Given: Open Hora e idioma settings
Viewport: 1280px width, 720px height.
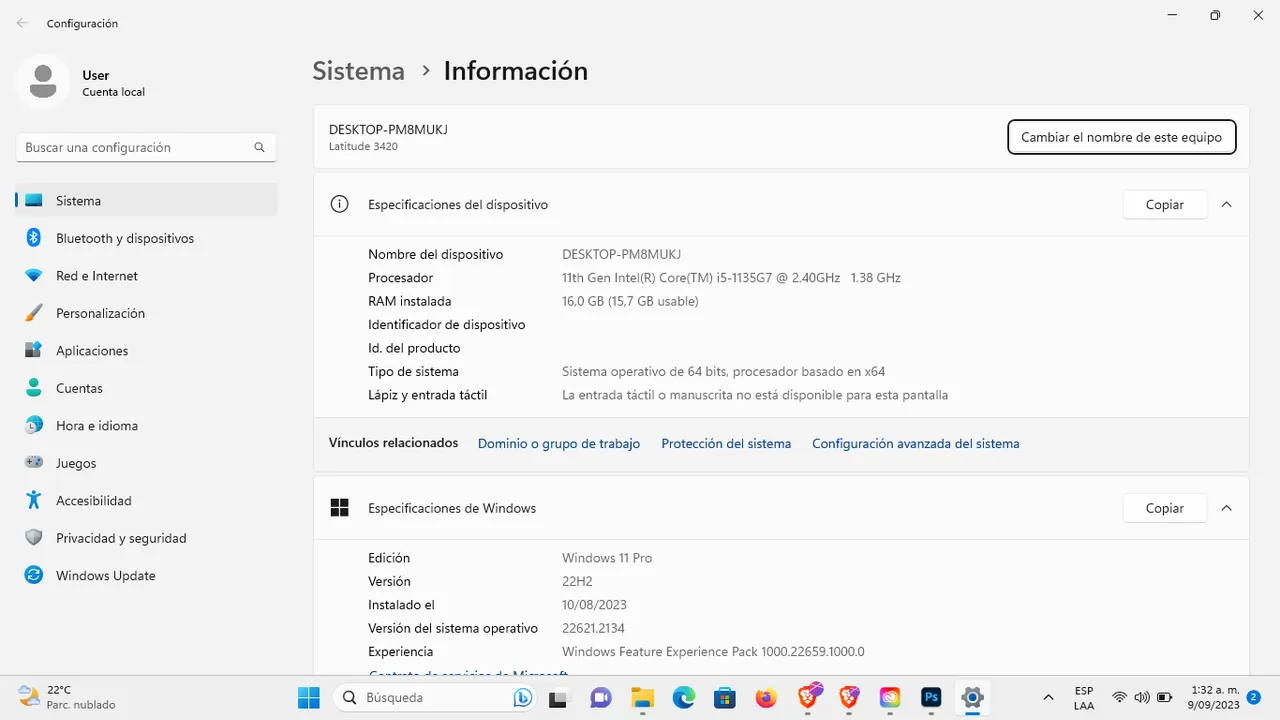Looking at the screenshot, I should coord(146,426).
